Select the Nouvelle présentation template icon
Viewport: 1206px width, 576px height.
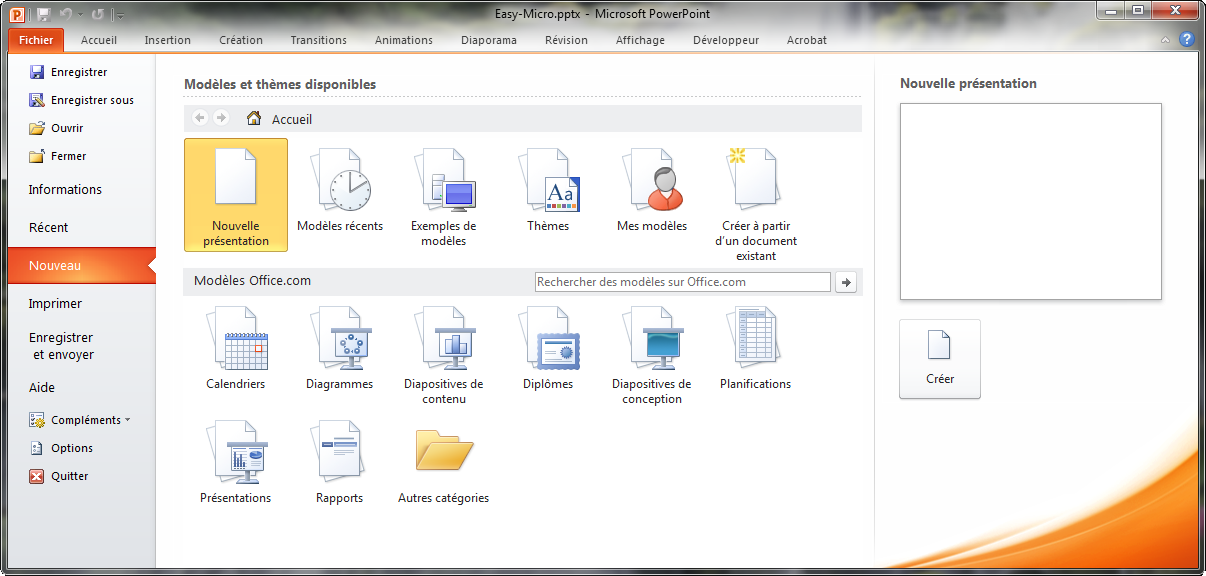point(236,194)
